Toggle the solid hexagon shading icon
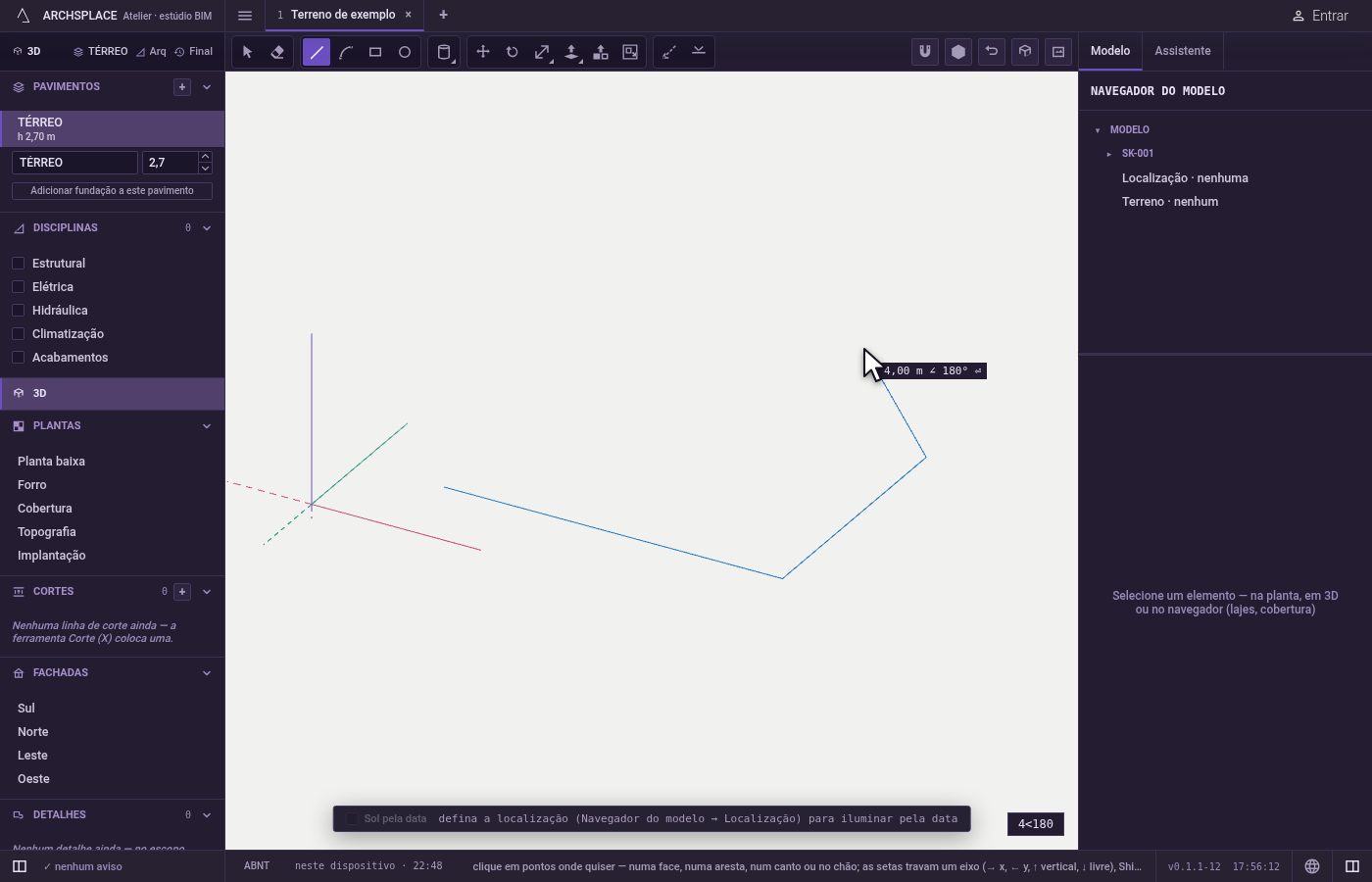 click(x=958, y=52)
